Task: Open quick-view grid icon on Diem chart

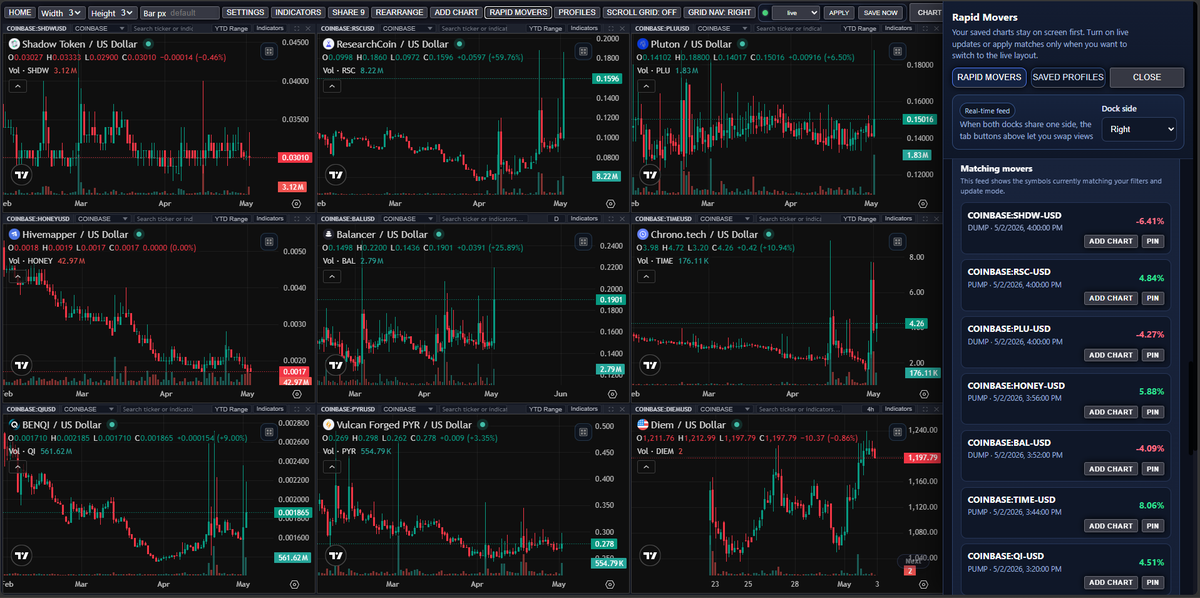Action: coord(896,431)
